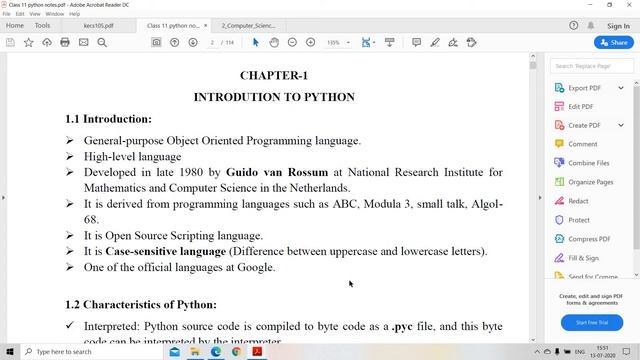Click the page thumbnail snapshot icon
This screenshot has height=360, width=640.
pyautogui.click(x=156, y=42)
